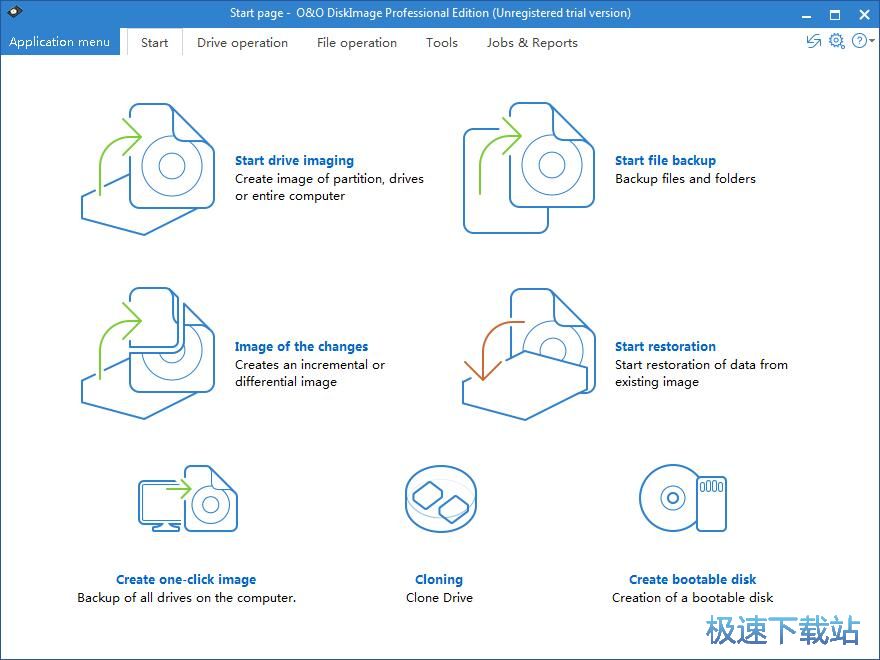Viewport: 880px width, 660px height.
Task: Click the Create one-click image icon
Action: pyautogui.click(x=188, y=498)
